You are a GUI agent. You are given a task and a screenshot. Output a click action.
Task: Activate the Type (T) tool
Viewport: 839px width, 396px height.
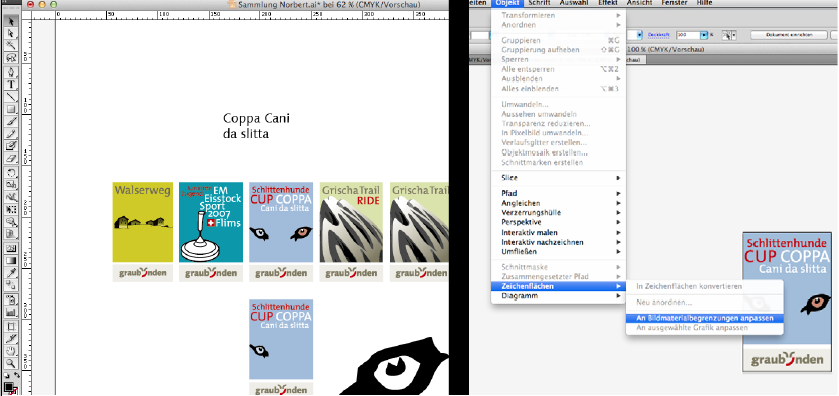pos(11,85)
